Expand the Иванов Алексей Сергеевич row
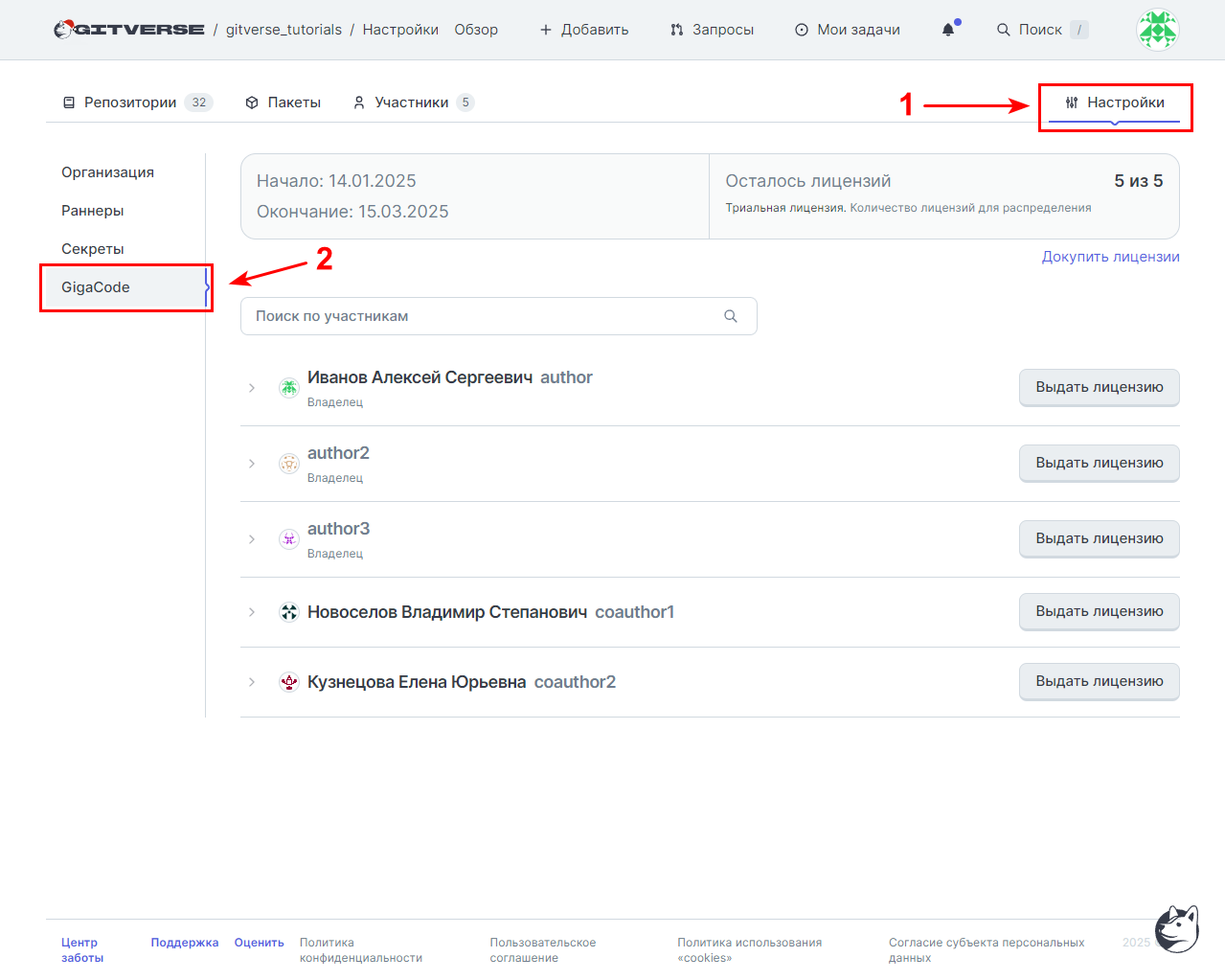 click(x=252, y=388)
